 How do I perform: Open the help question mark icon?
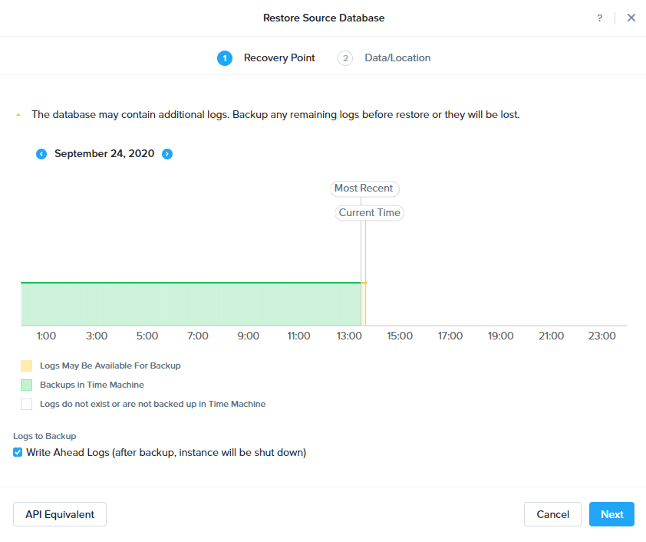coord(599,18)
